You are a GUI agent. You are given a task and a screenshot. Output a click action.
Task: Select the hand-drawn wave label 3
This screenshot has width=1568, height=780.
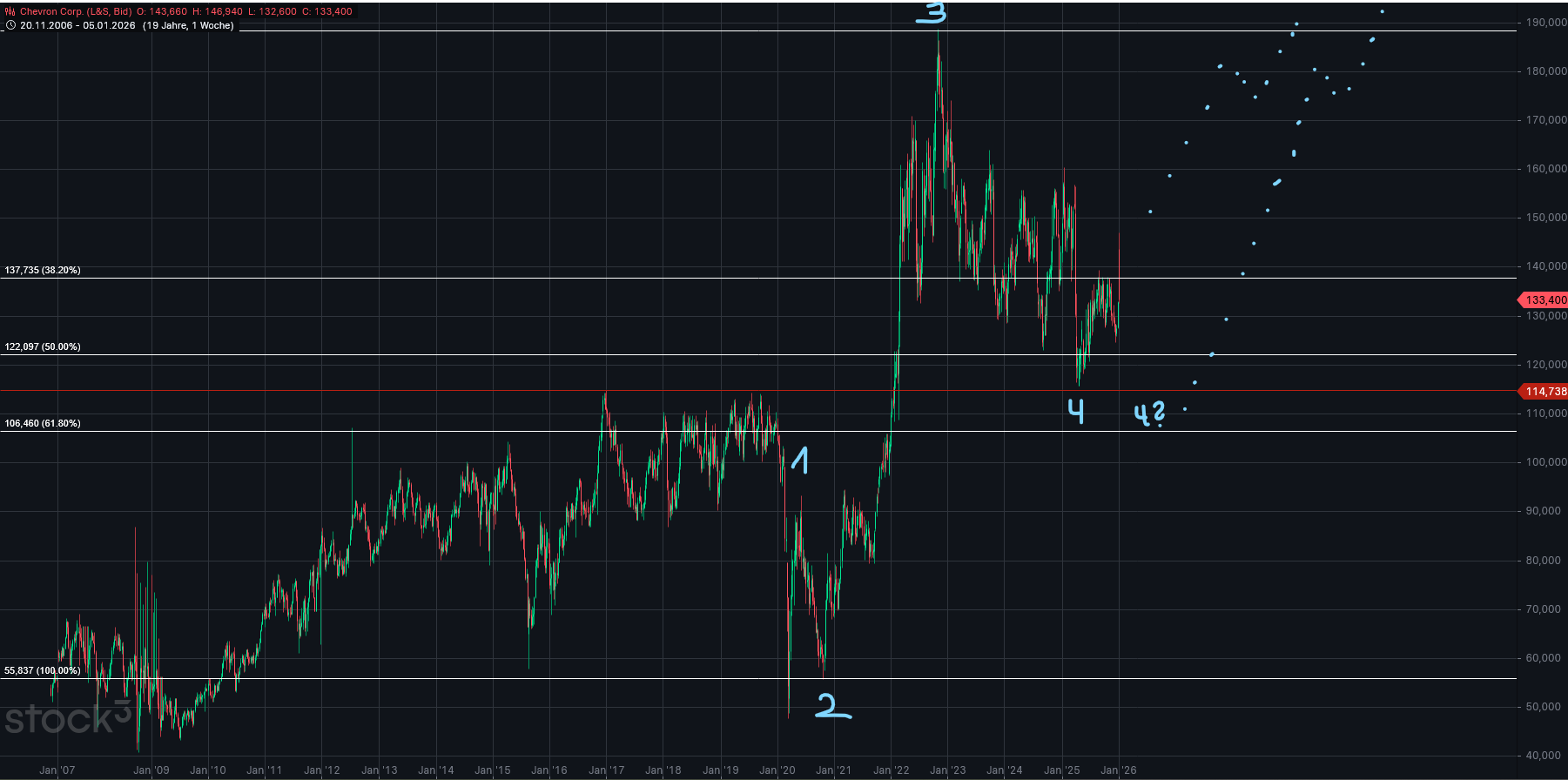point(931,13)
